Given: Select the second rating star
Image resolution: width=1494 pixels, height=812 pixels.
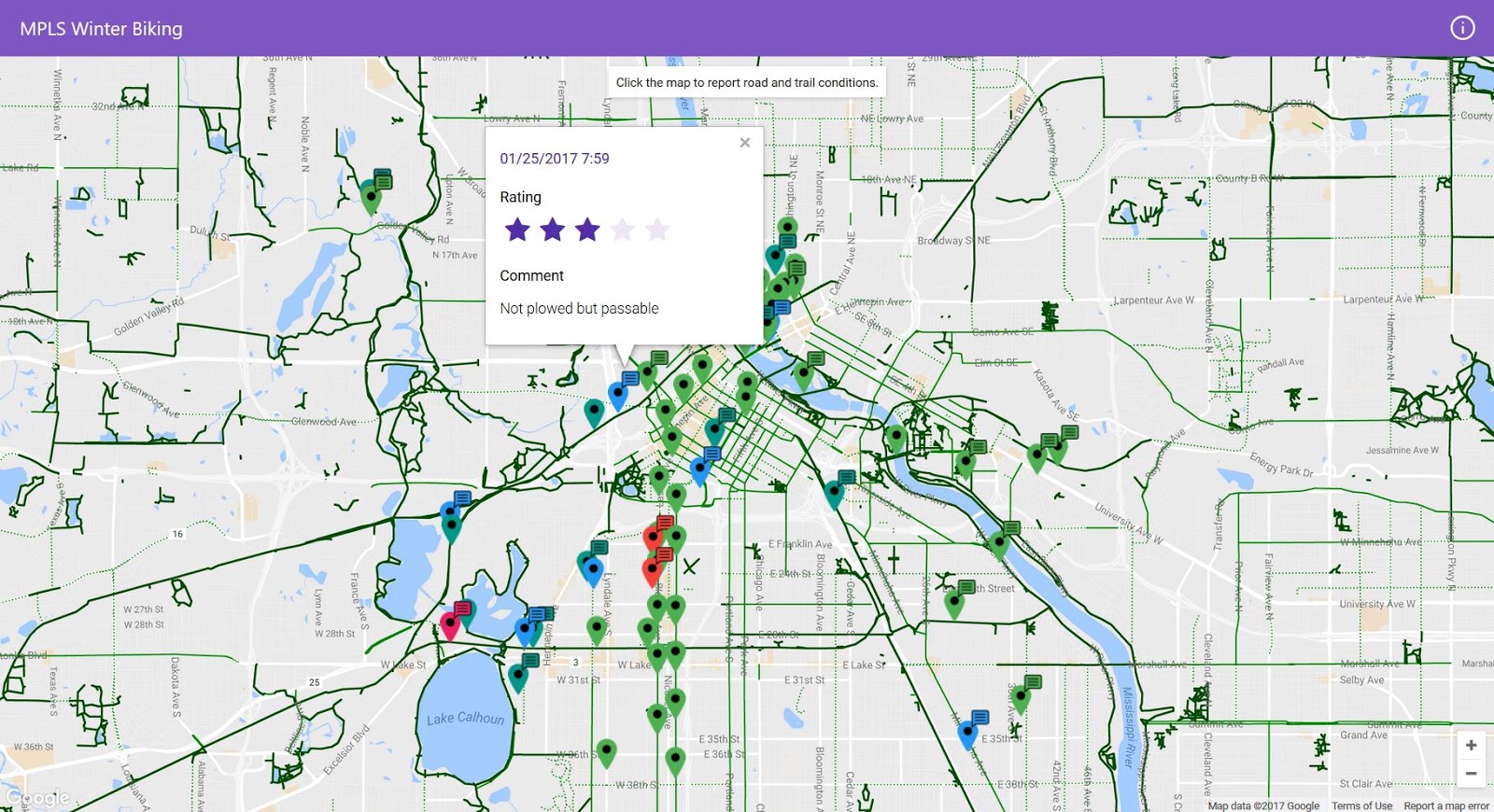Looking at the screenshot, I should coord(553,230).
